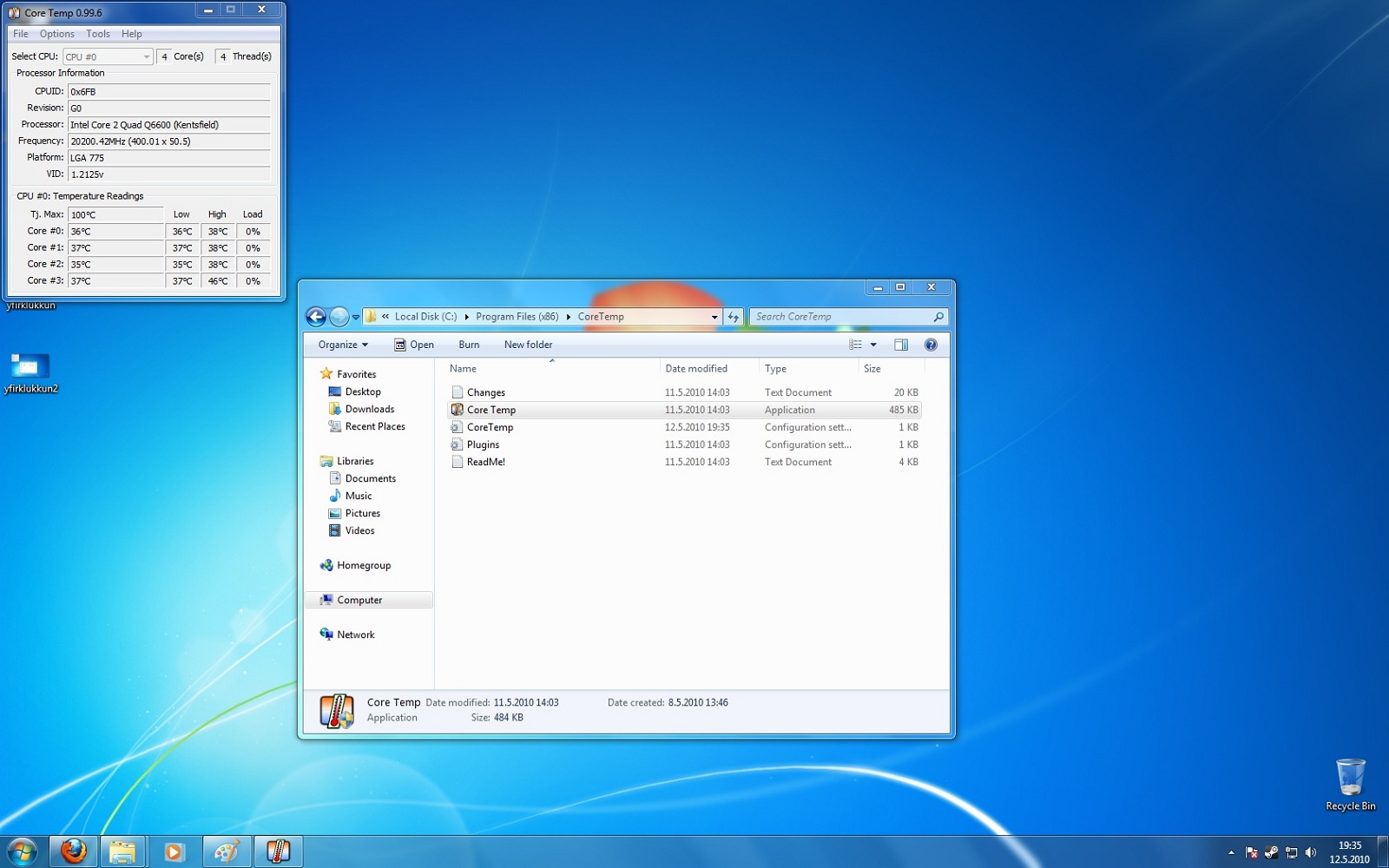Expand the change view options arrow

tap(873, 345)
